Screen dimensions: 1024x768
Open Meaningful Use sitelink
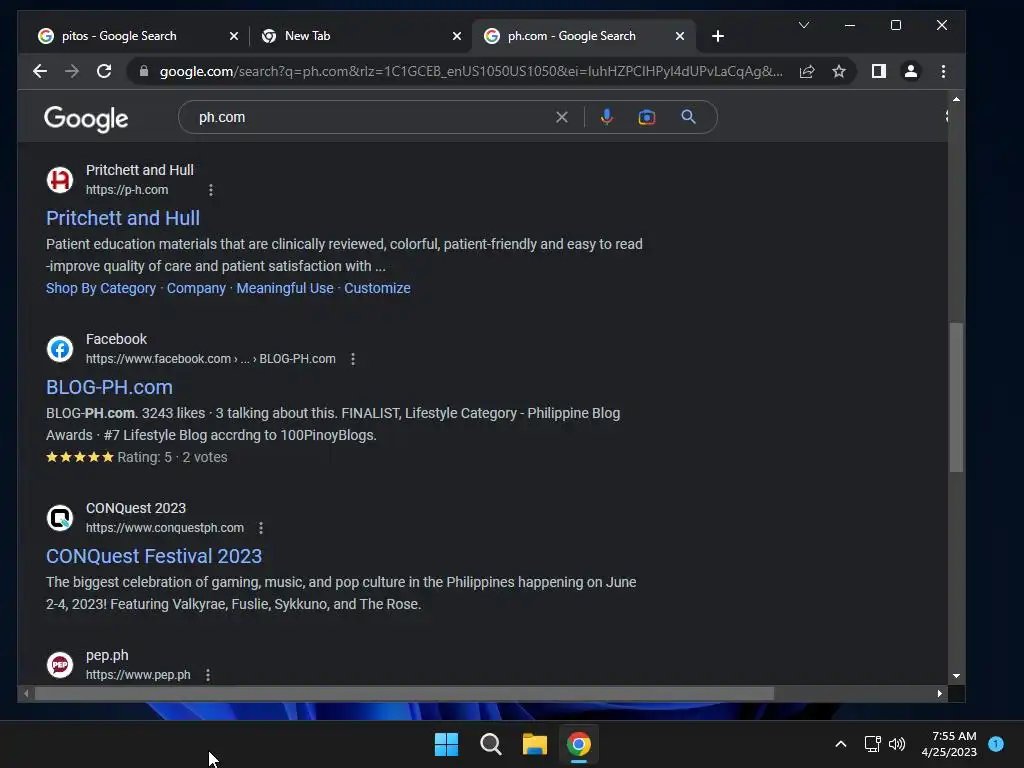pos(285,288)
